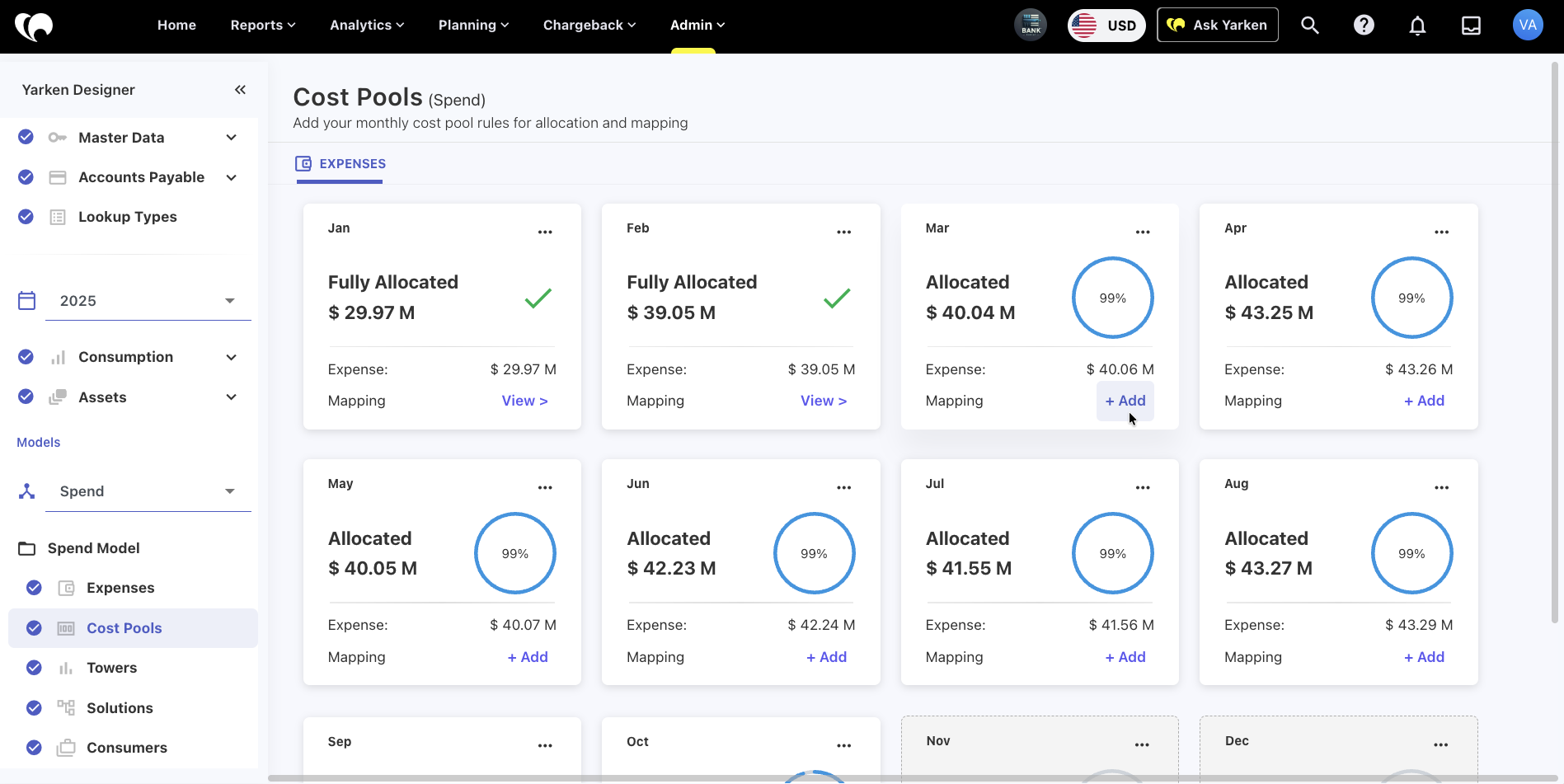View the Jan mapping
The width and height of the screenshot is (1564, 784).
[x=525, y=401]
